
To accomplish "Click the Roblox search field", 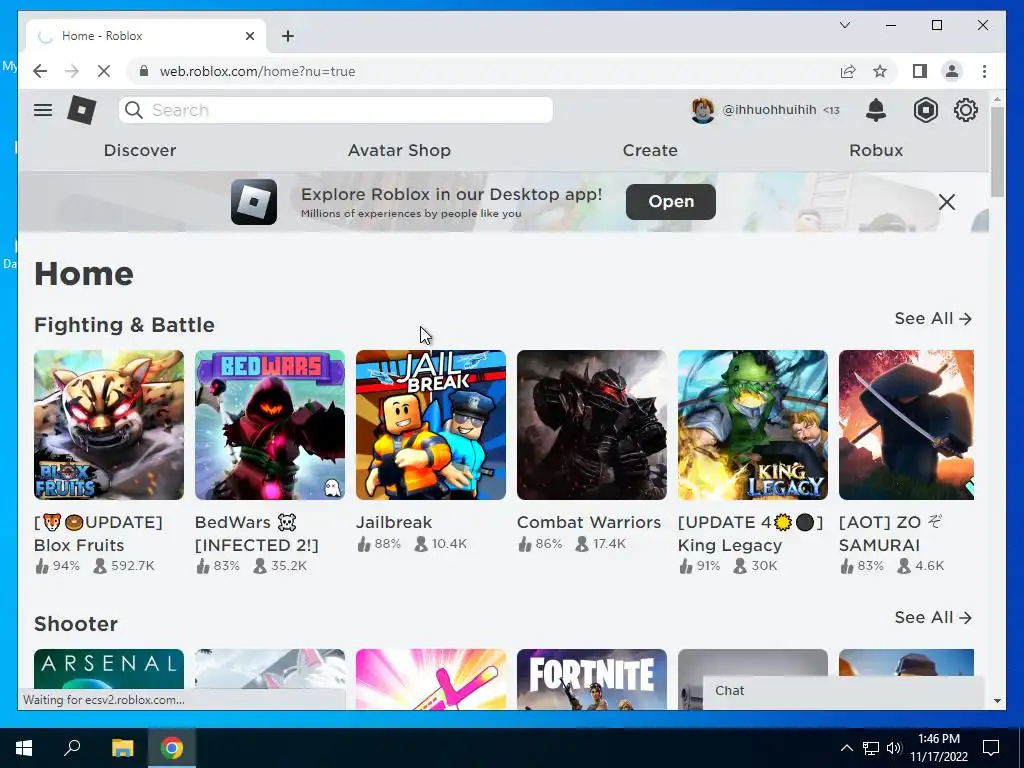I will [x=336, y=110].
